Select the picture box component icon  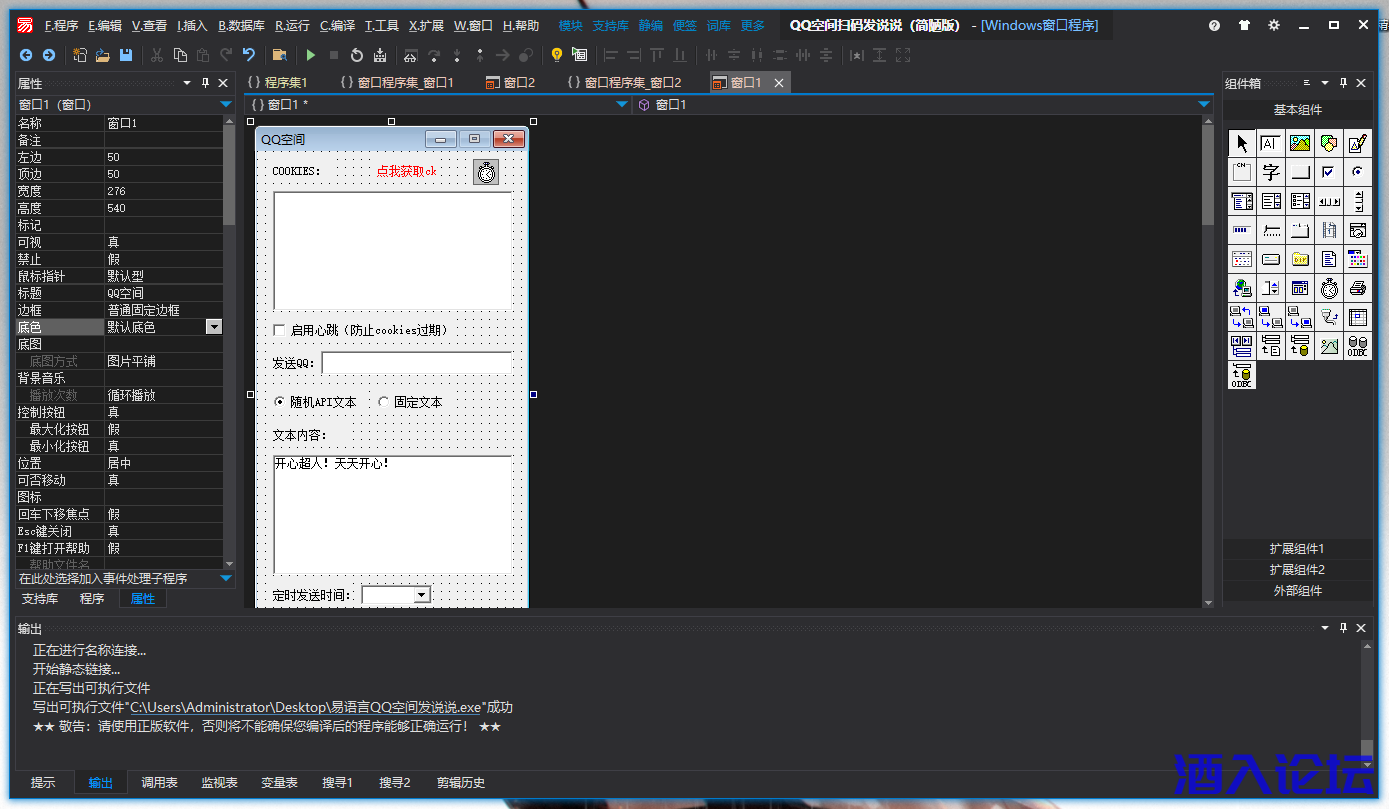(1299, 144)
